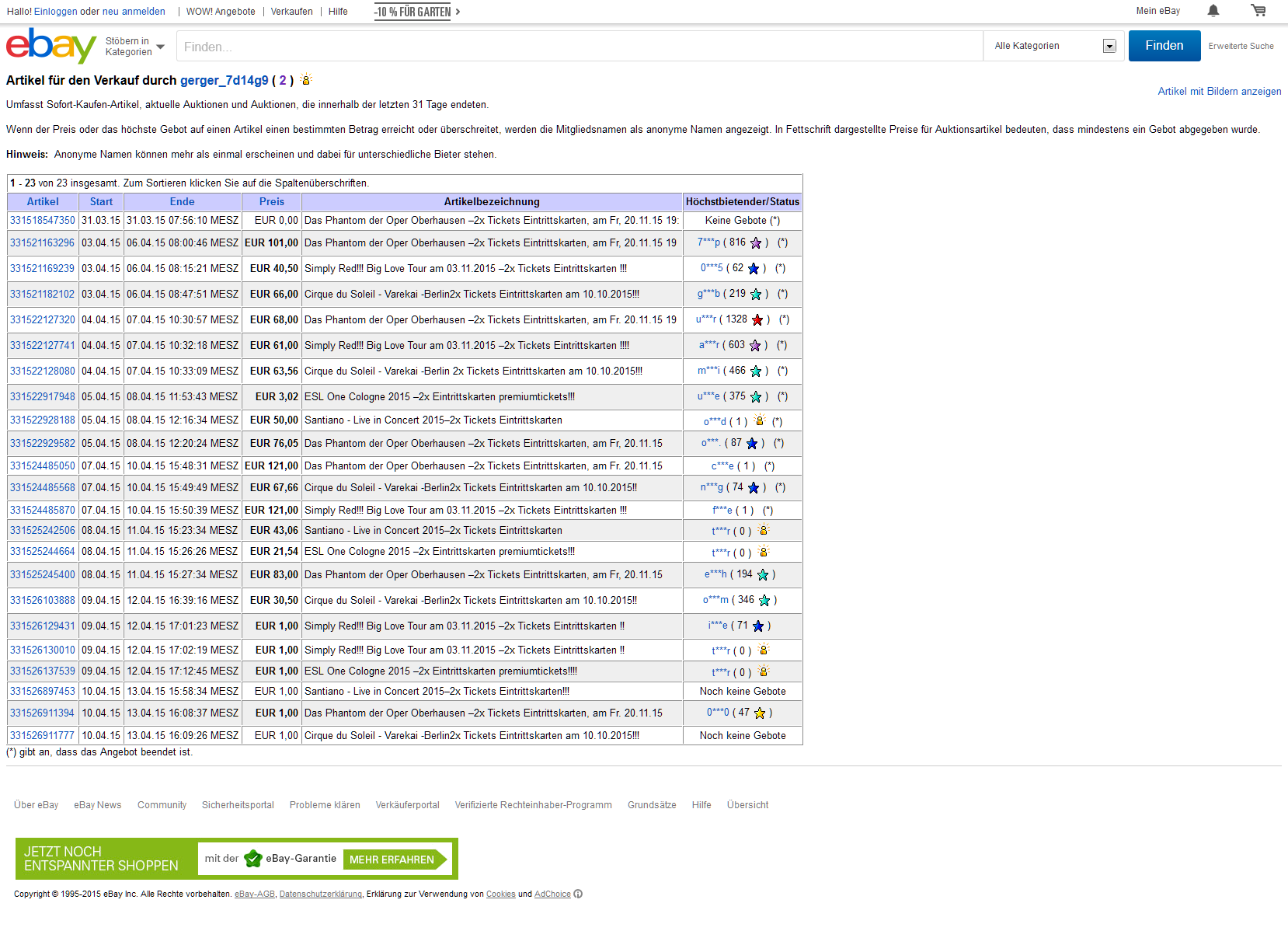Click blue star next to bidder i***e
The height and width of the screenshot is (938, 1288).
click(758, 626)
